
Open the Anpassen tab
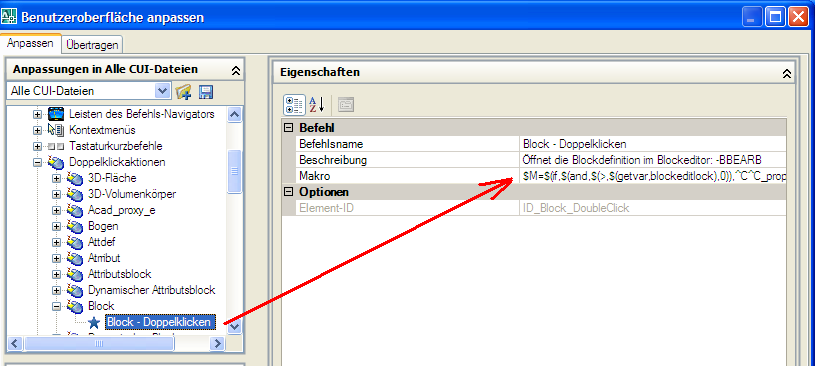click(30, 43)
